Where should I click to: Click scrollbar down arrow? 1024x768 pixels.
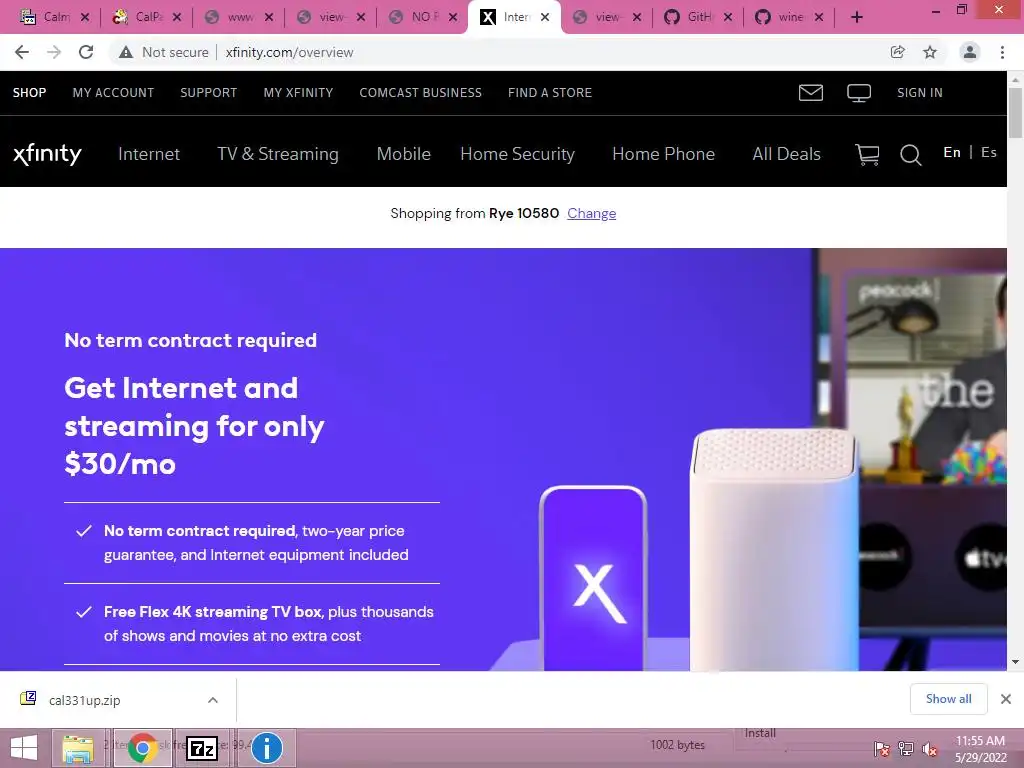[x=1015, y=662]
